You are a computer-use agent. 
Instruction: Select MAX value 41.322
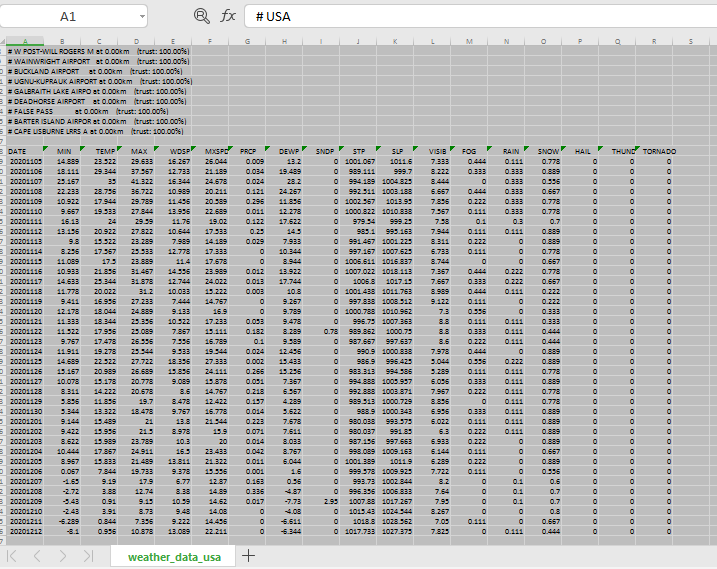[x=136, y=181]
